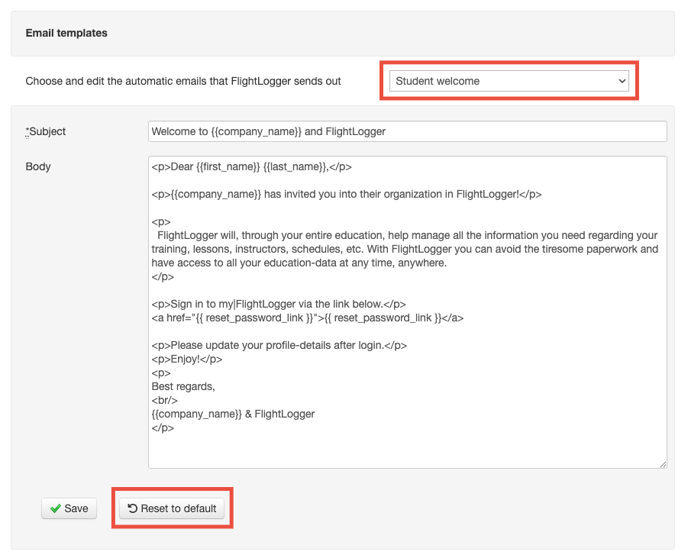This screenshot has width=688, height=558.
Task: Click the Please update your profile-details line
Action: 279,345
